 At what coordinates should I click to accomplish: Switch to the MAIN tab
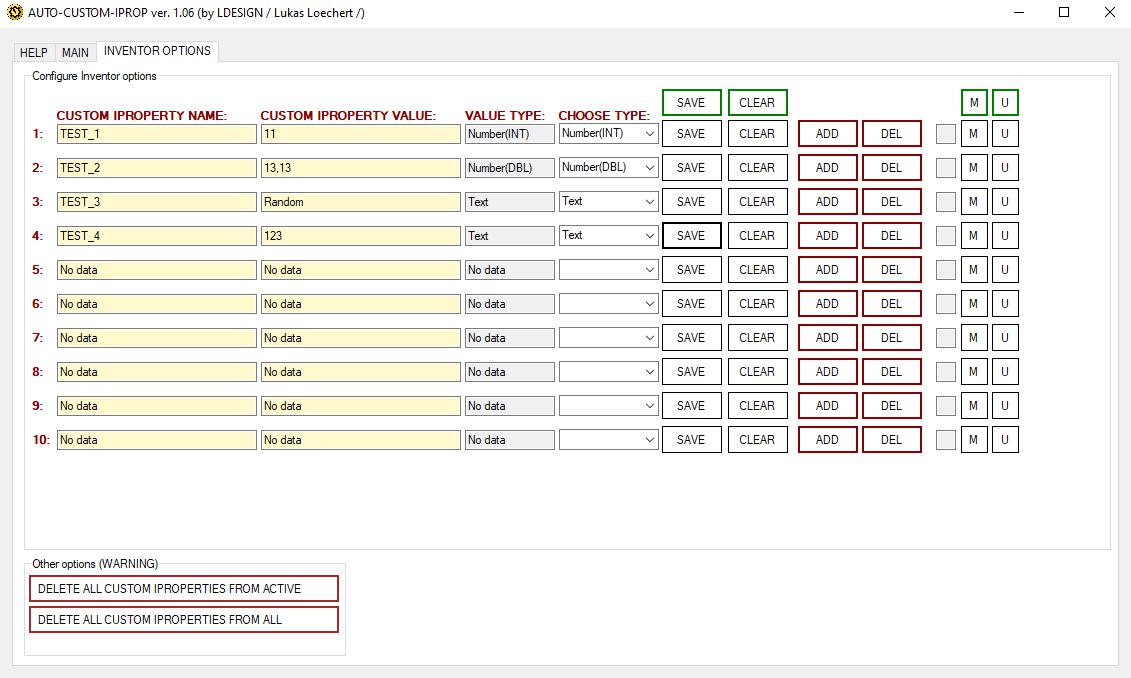pyautogui.click(x=75, y=53)
